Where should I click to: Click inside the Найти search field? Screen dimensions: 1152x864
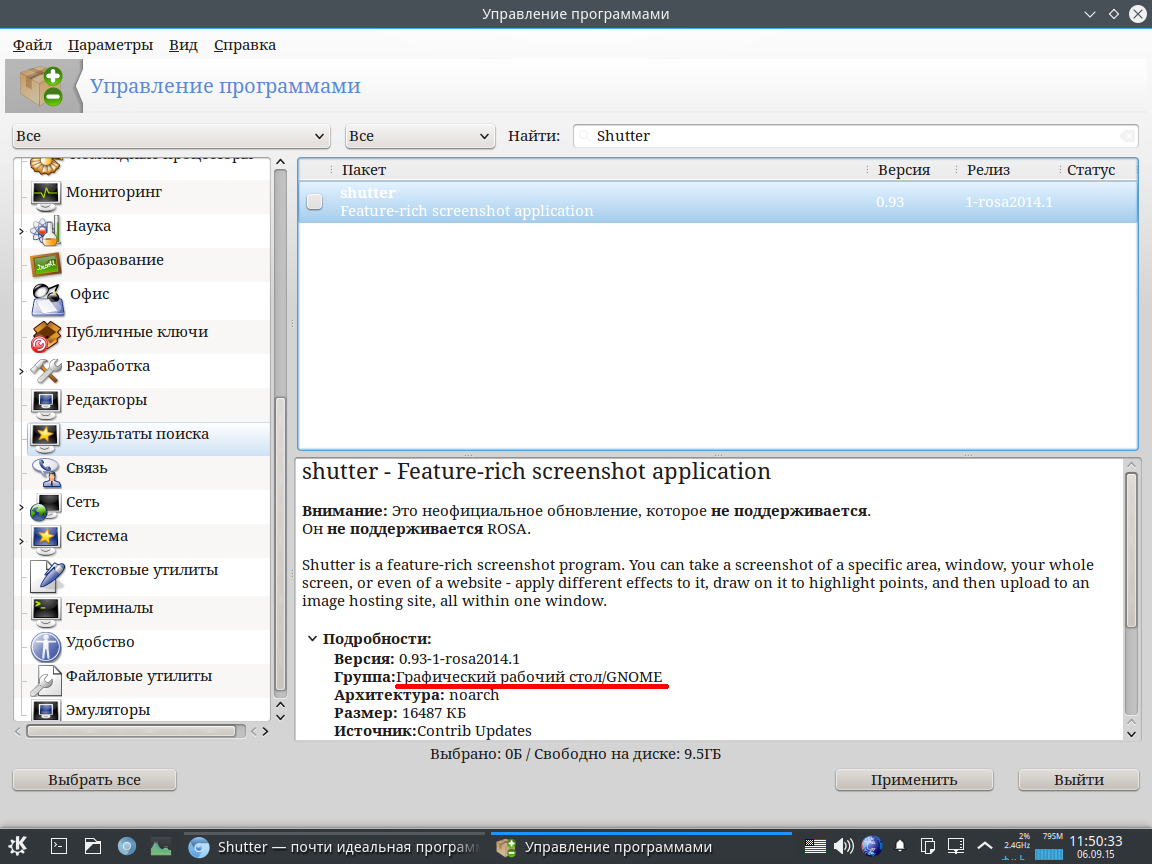850,136
